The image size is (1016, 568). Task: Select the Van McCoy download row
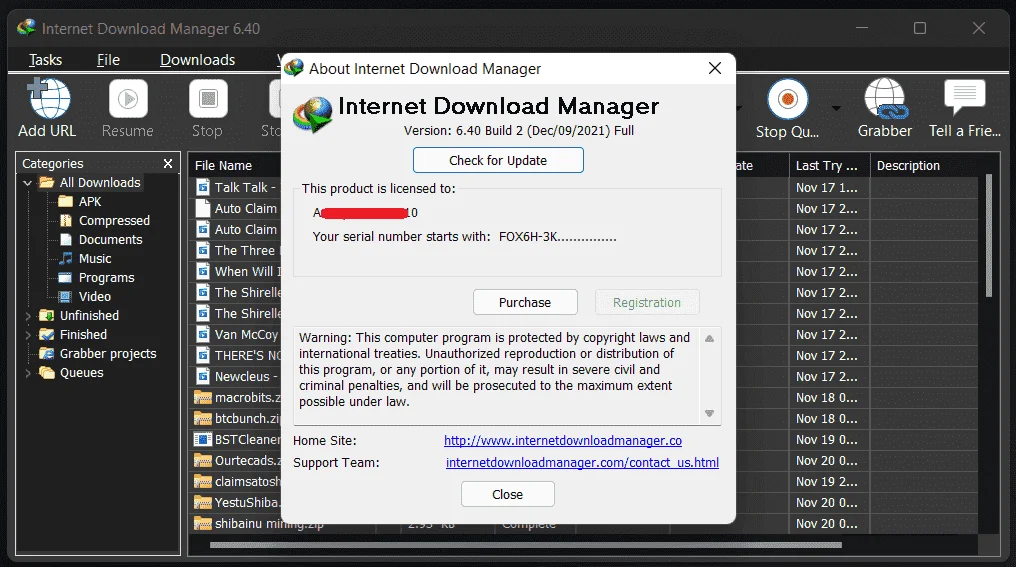236,334
